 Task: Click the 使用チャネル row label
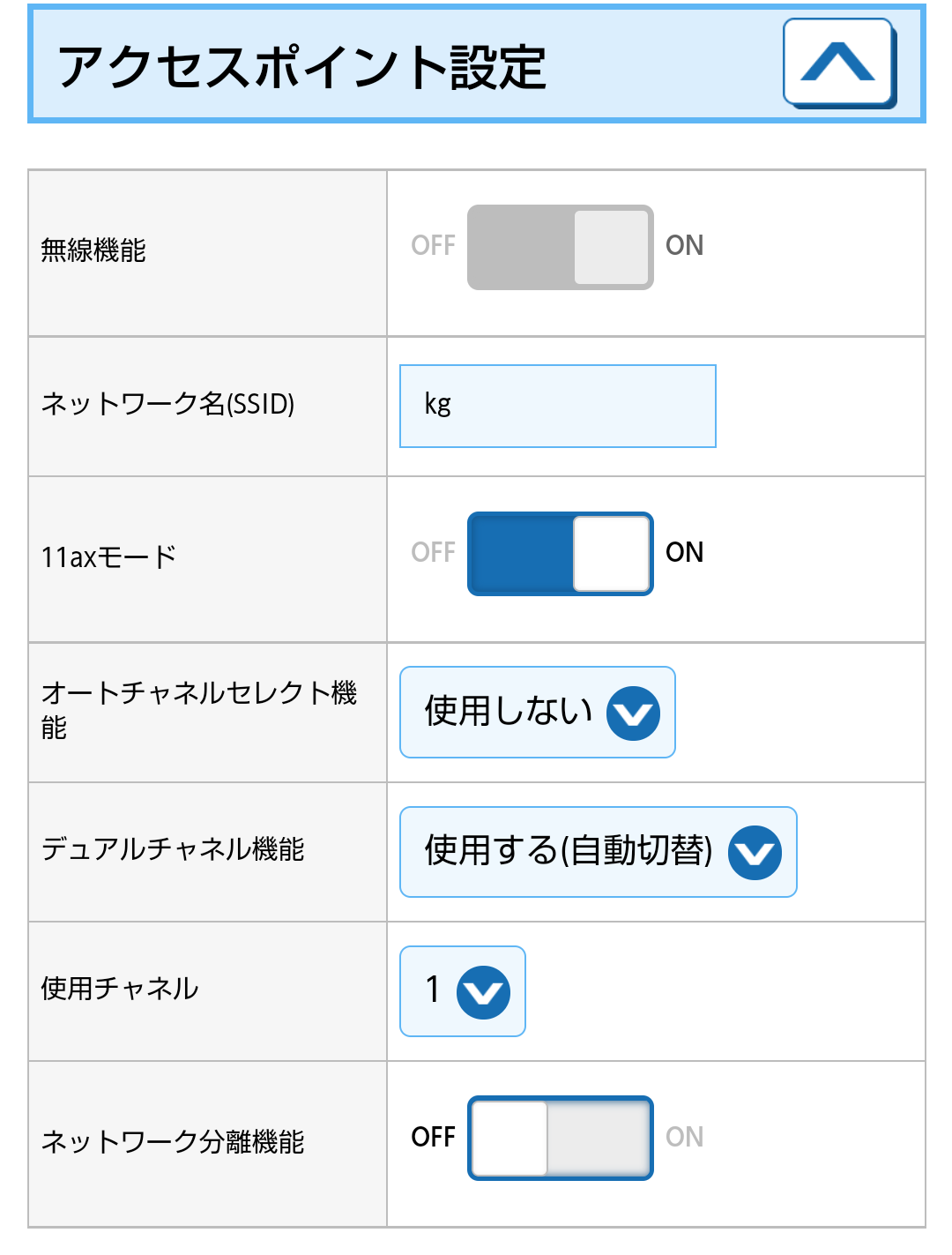click(120, 989)
